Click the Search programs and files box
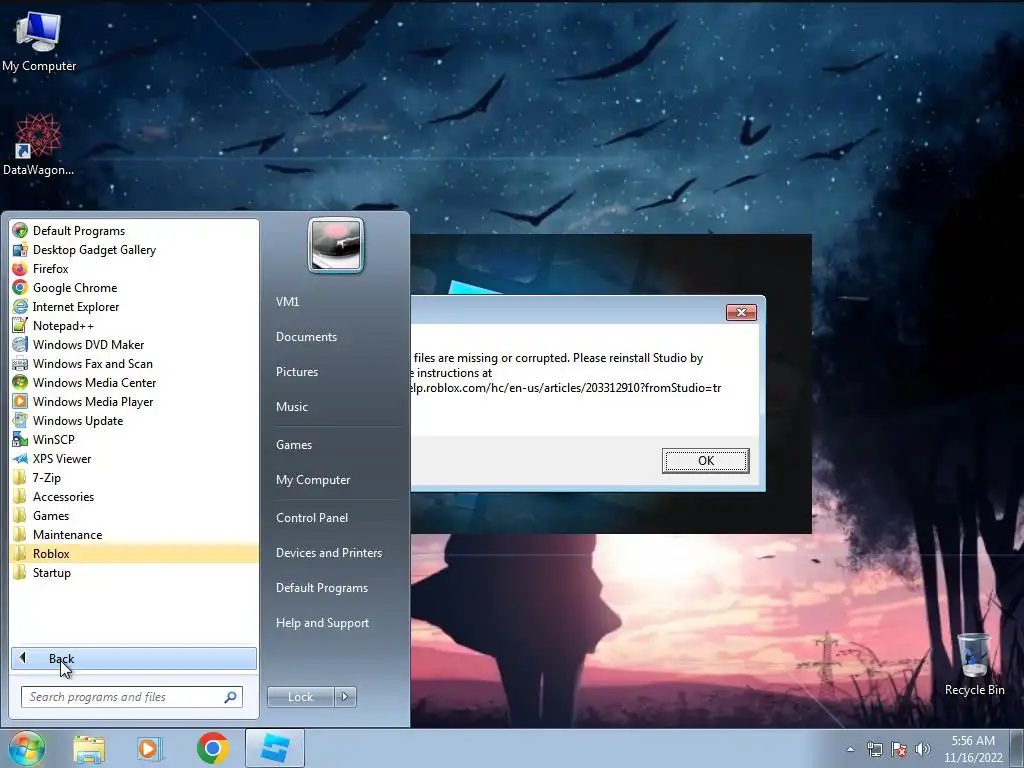 [131, 697]
